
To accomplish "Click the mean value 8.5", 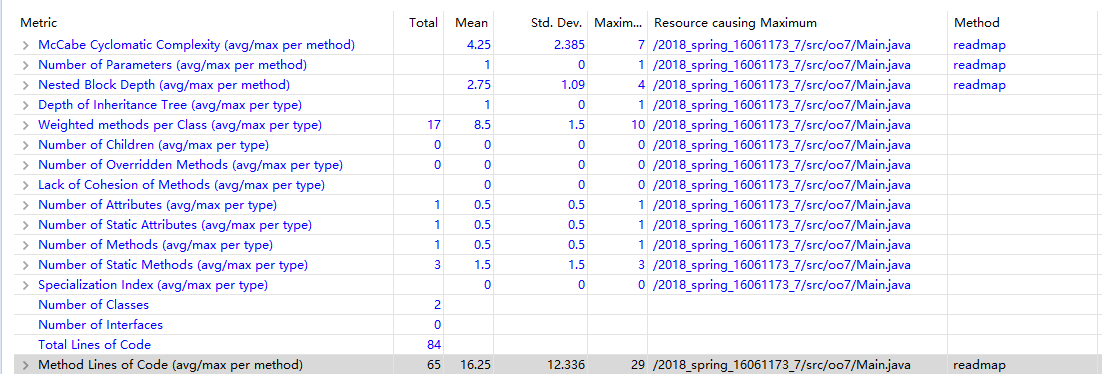I will (x=481, y=125).
